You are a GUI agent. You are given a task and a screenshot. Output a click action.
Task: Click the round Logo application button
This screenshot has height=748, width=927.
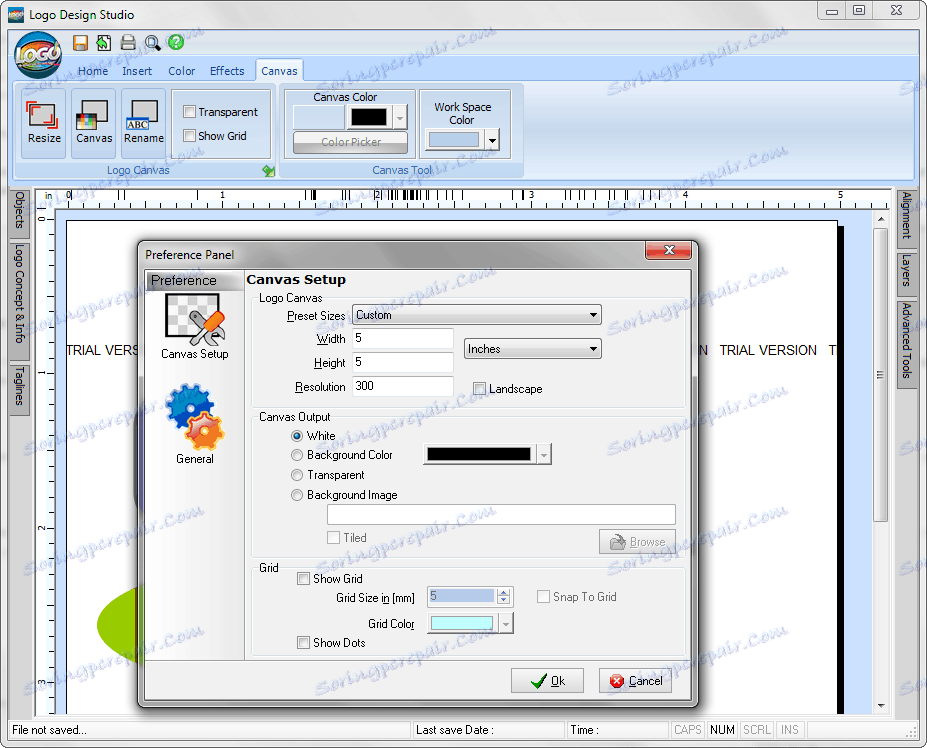pyautogui.click(x=38, y=55)
